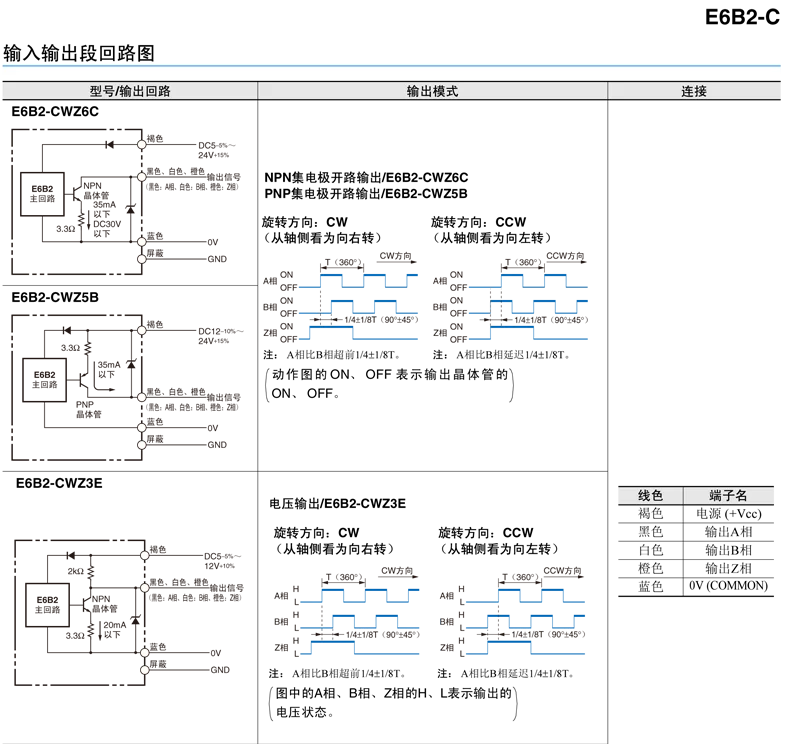Click the E6B2 主回路 box in CWZ5B circuit
The width and height of the screenshot is (790, 744).
coord(44,380)
